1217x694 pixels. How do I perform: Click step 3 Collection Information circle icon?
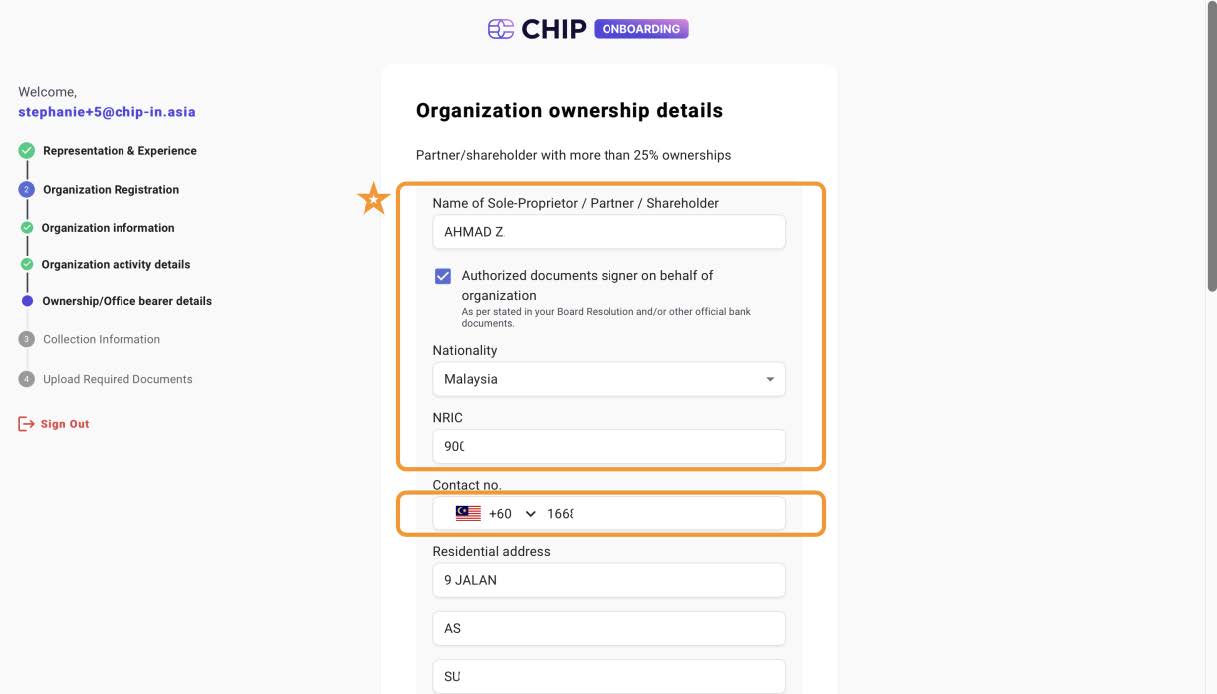pyautogui.click(x=27, y=339)
